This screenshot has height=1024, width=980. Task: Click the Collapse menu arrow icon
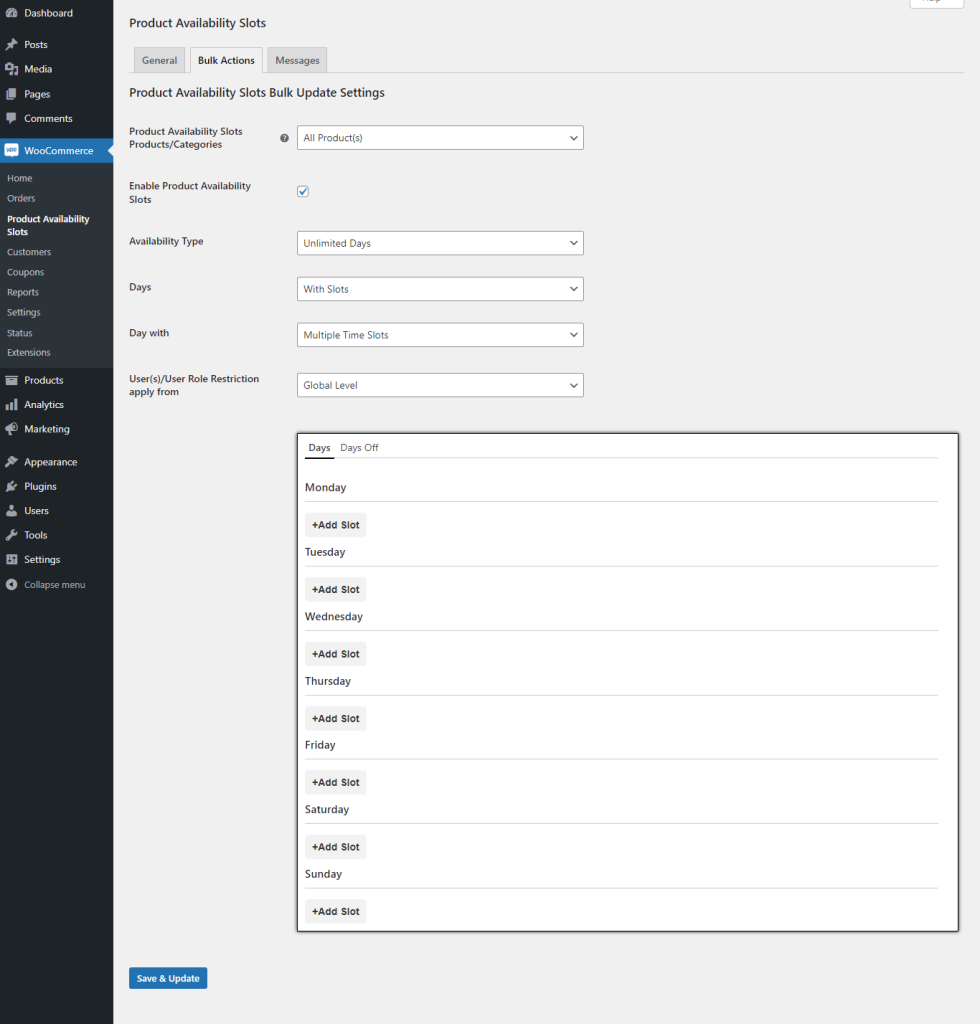[12, 584]
